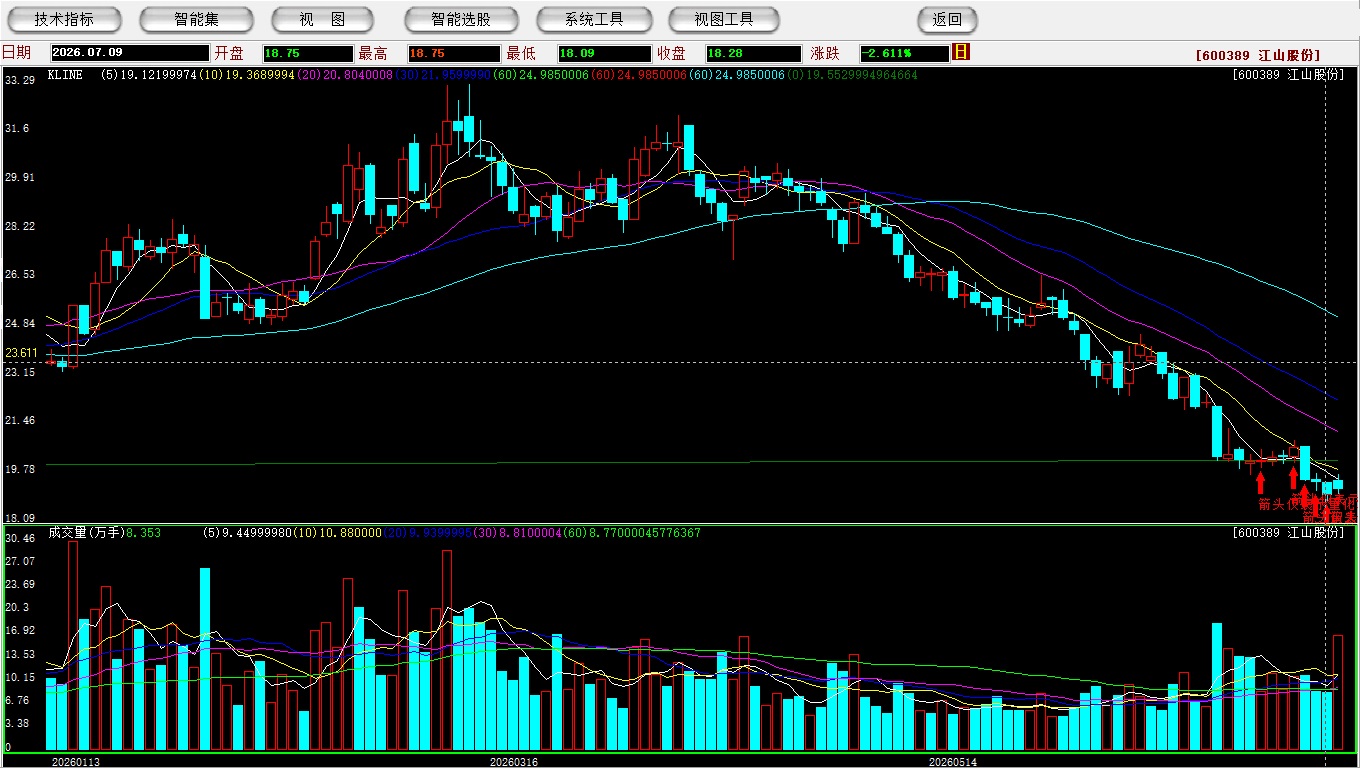Click the 日期 label

click(17, 53)
